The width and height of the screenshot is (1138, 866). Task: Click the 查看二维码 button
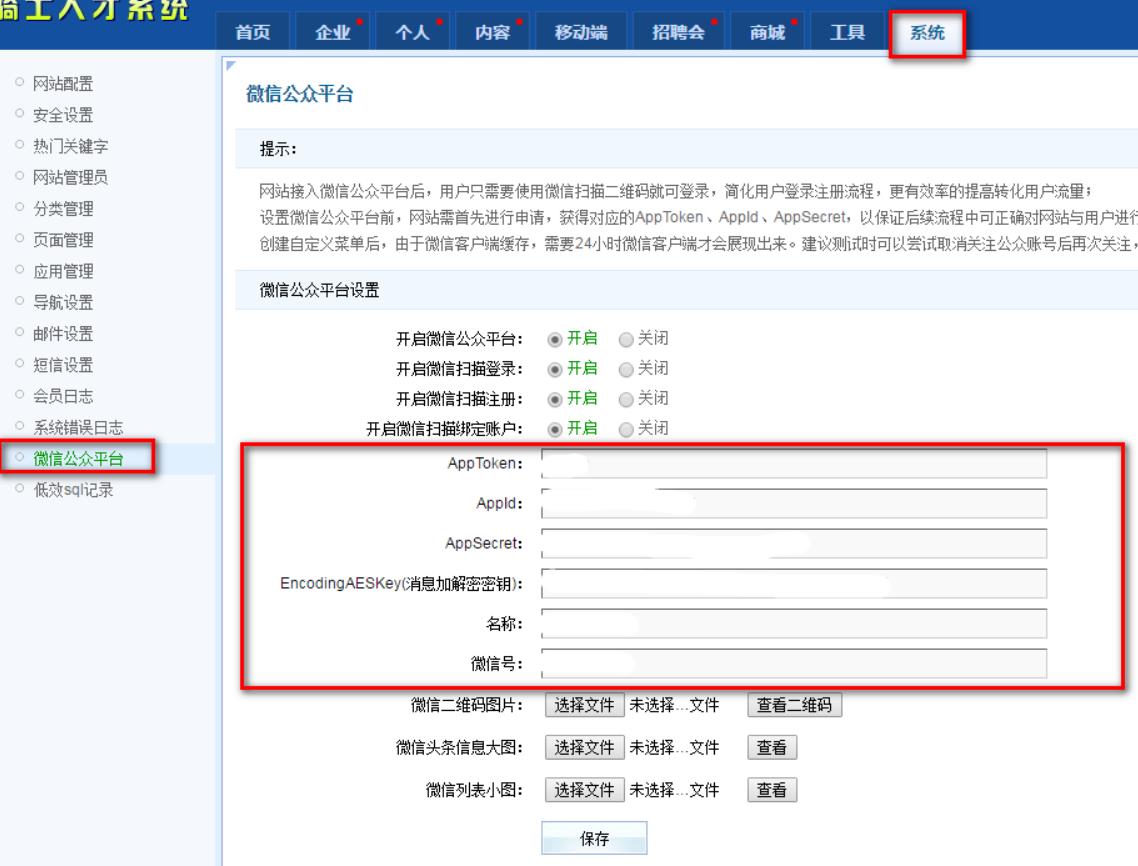point(794,705)
